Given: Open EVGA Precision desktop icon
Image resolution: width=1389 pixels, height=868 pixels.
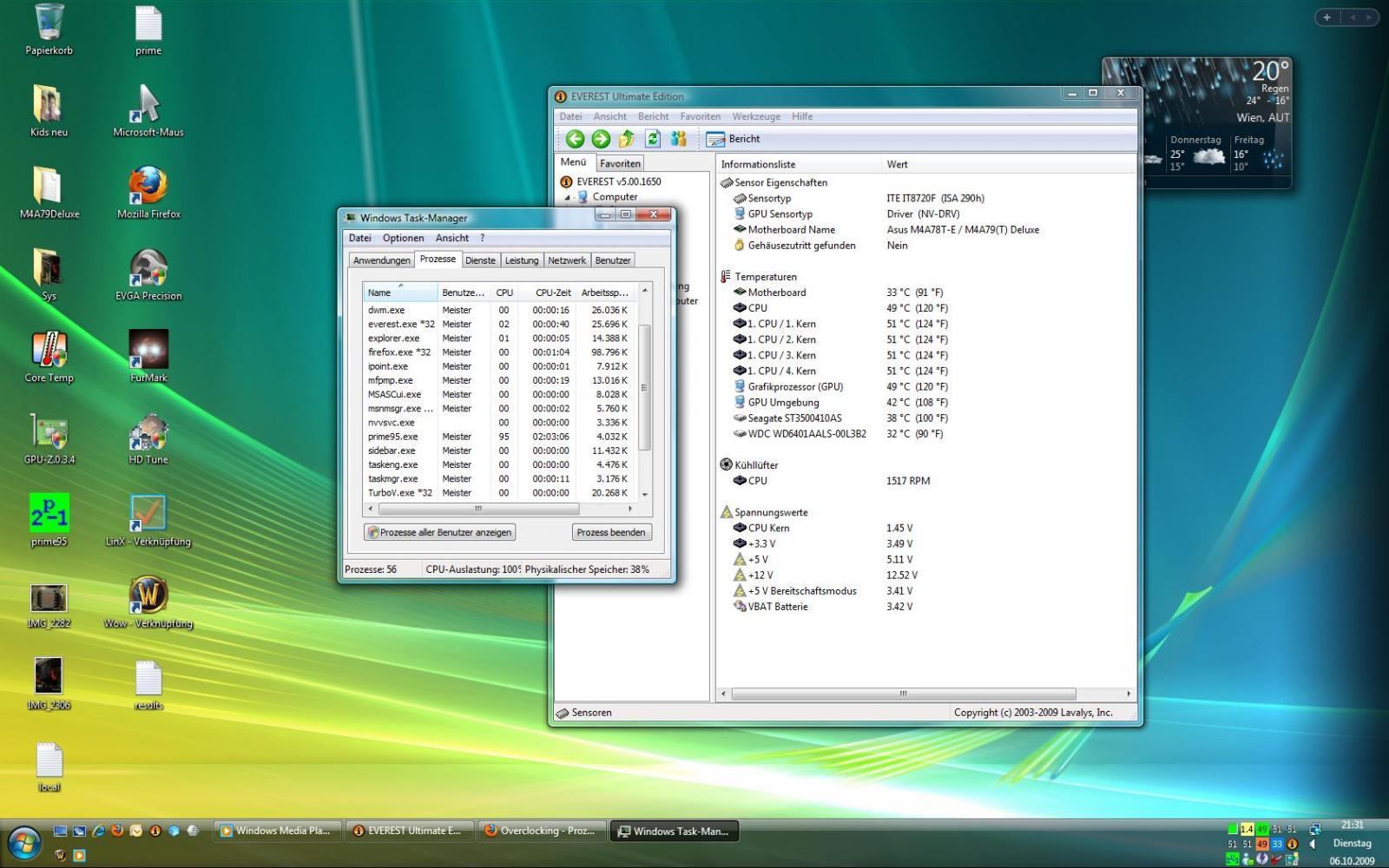Looking at the screenshot, I should tap(148, 274).
